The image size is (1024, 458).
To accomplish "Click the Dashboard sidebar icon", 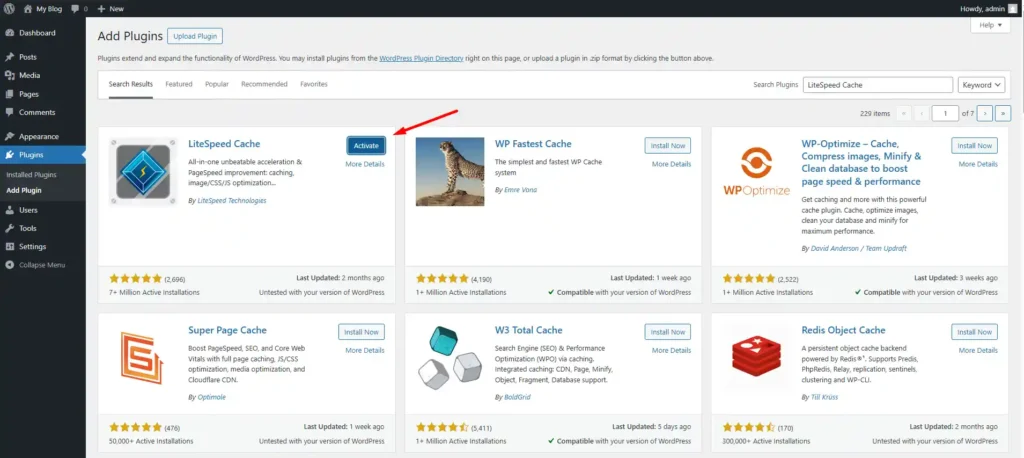I will click(10, 33).
